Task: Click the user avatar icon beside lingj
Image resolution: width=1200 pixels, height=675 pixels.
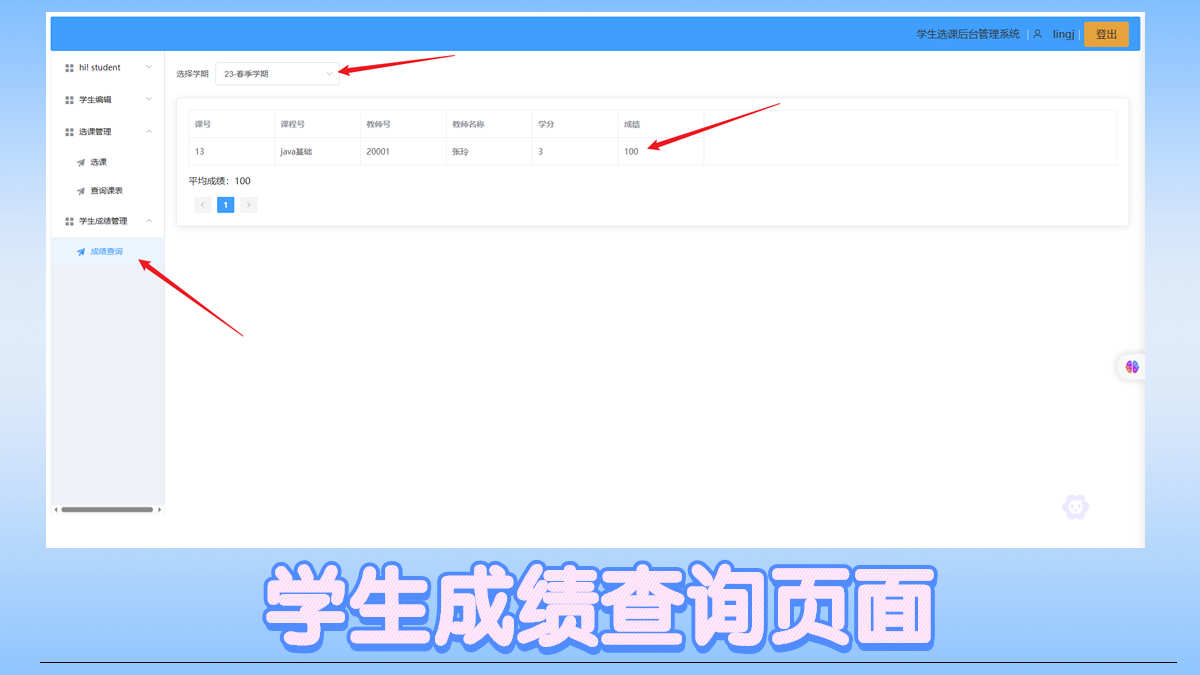Action: [1038, 34]
